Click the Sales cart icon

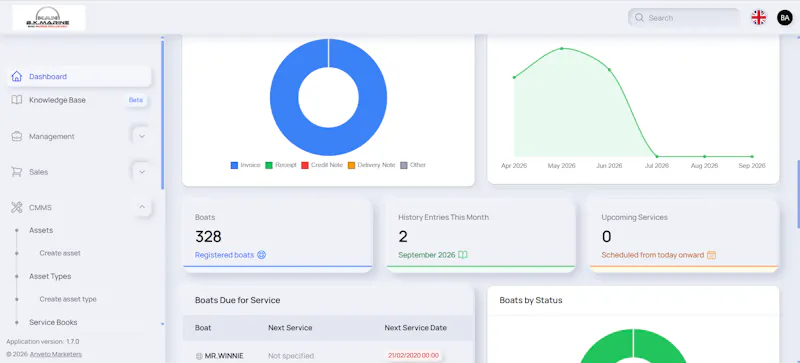[17, 172]
